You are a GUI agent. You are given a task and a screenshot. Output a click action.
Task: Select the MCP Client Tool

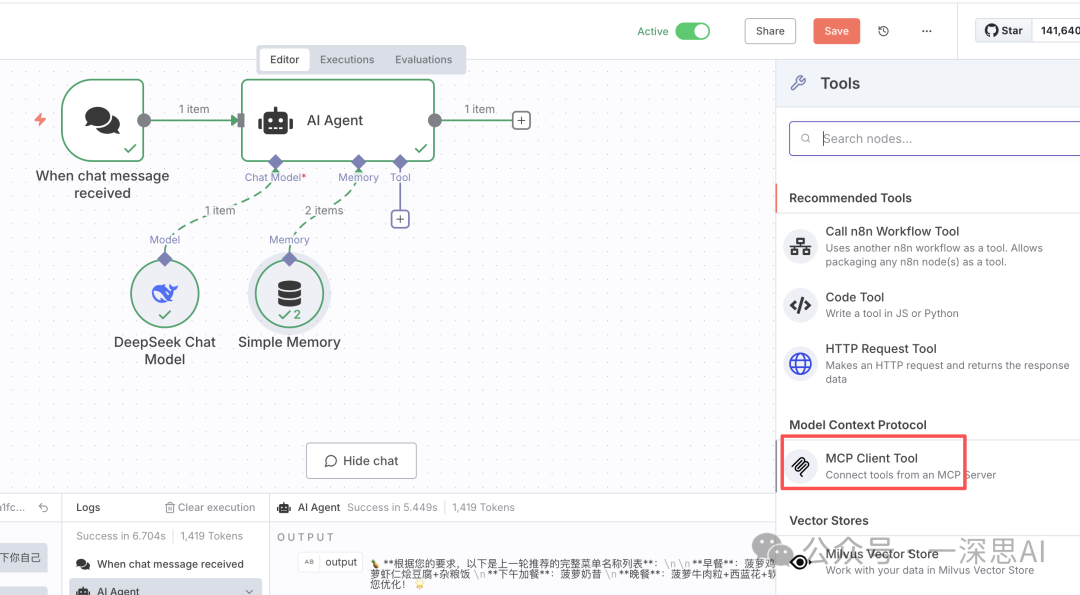tap(872, 466)
